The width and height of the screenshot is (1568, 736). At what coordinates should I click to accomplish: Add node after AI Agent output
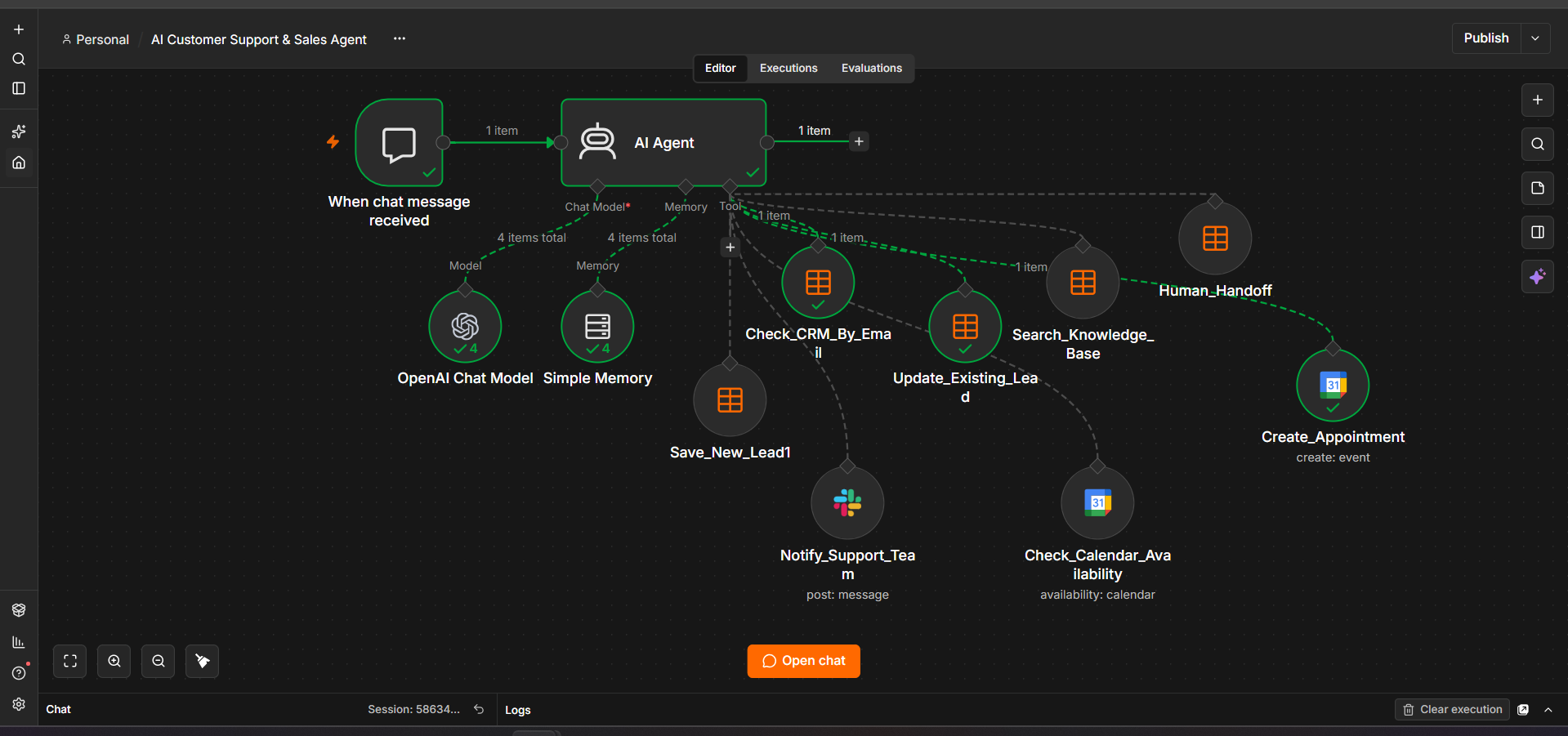point(859,141)
